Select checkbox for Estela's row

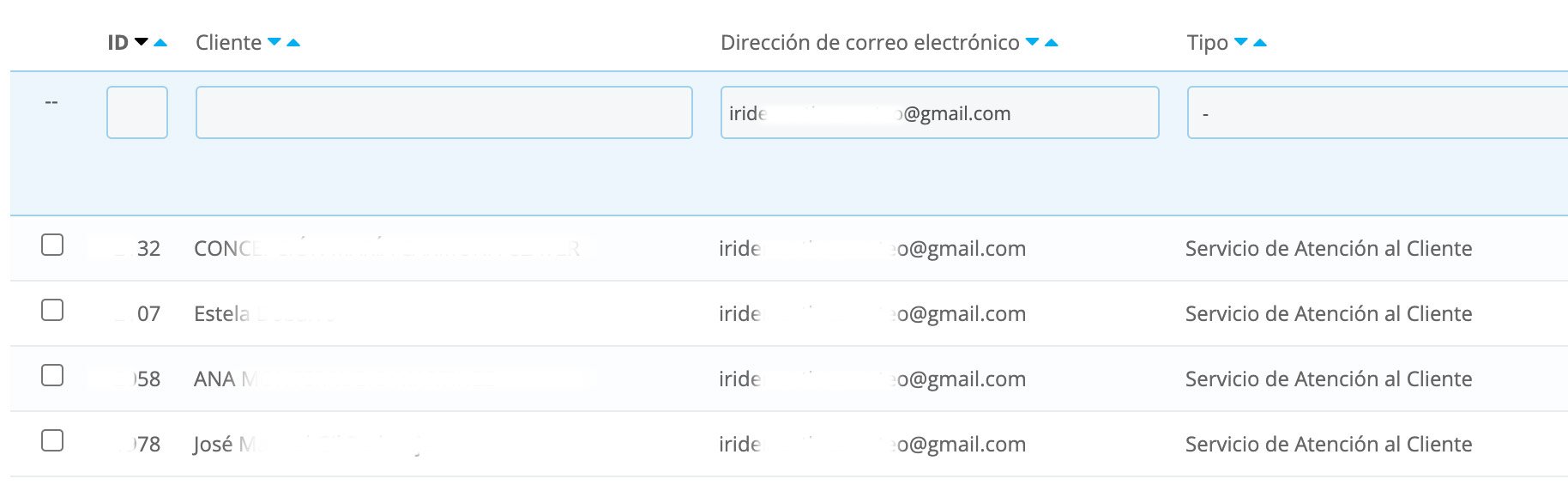tap(52, 311)
